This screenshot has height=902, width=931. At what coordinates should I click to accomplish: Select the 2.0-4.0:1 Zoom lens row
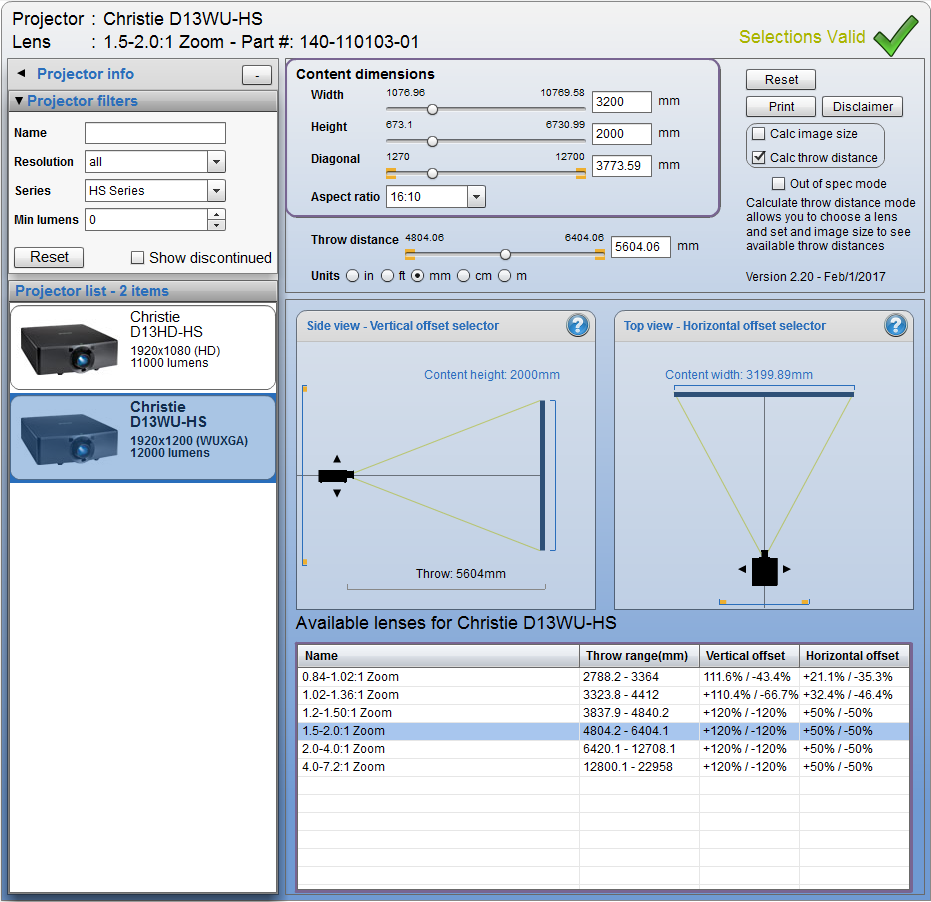(603, 749)
